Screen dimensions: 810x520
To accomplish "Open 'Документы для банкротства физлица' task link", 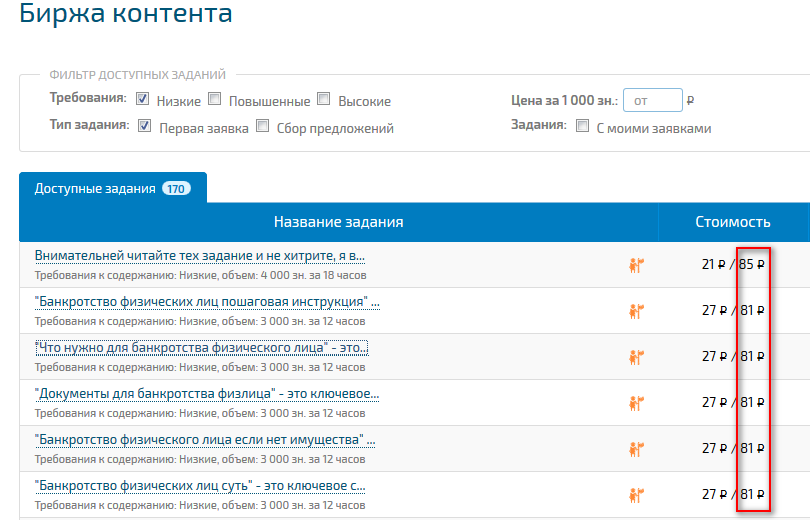I will click(207, 394).
